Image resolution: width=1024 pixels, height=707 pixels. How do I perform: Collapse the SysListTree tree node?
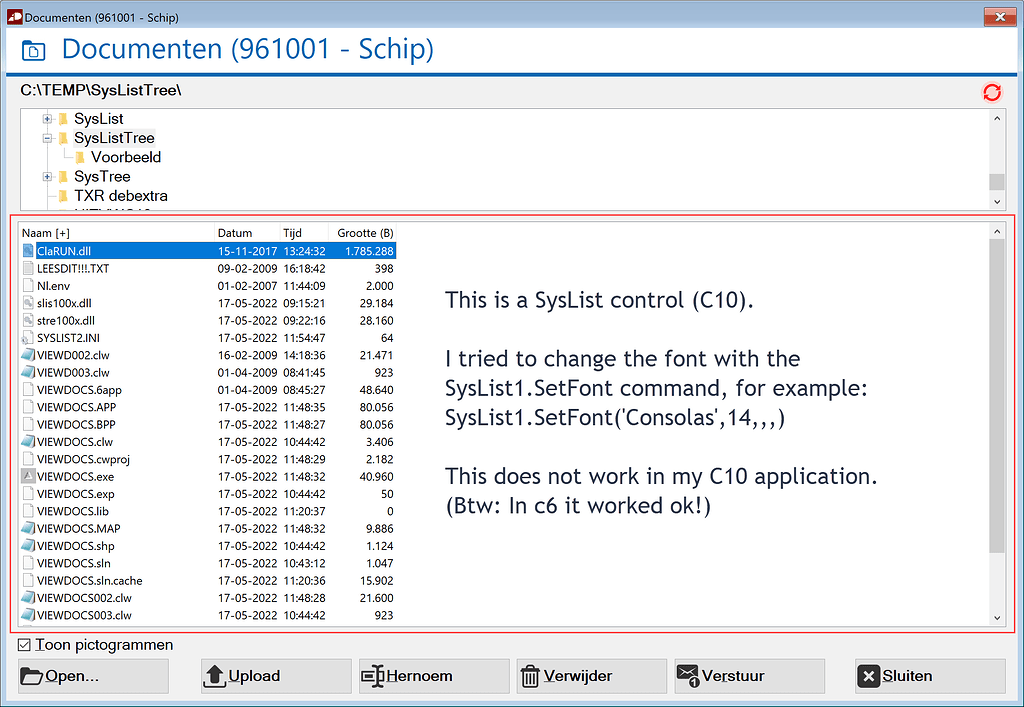tap(47, 138)
